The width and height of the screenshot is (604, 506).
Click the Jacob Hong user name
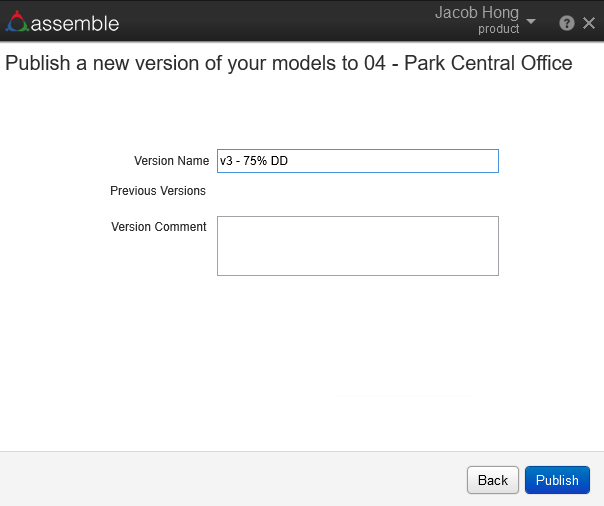(477, 13)
